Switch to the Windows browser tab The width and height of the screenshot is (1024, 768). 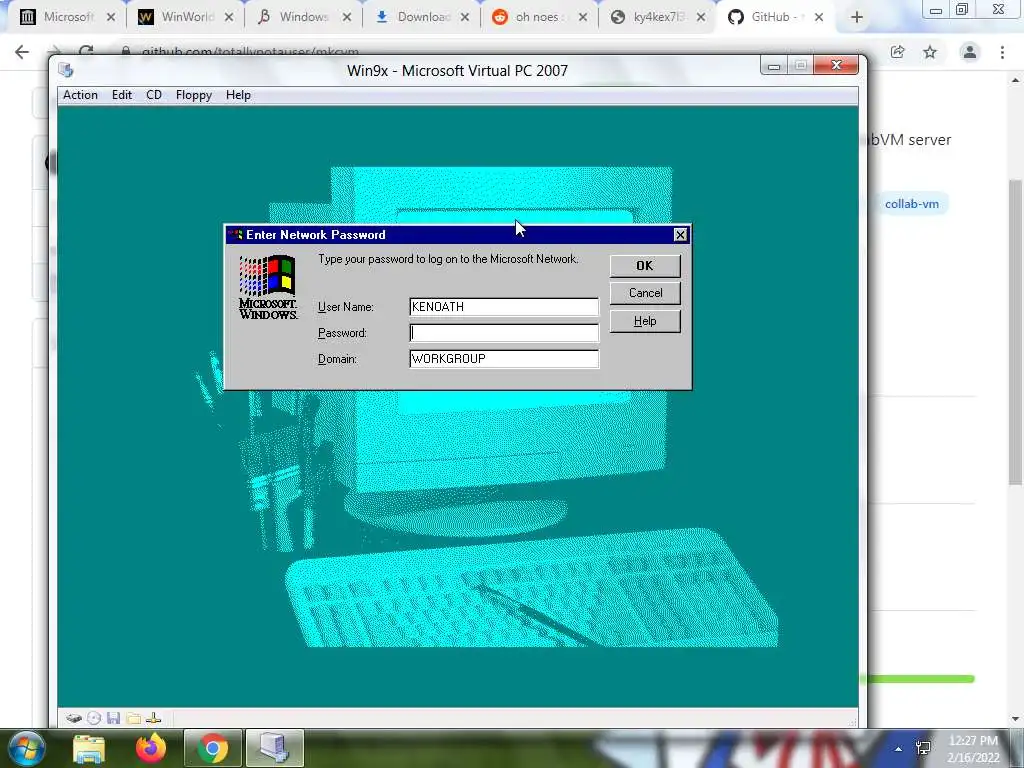pyautogui.click(x=304, y=17)
